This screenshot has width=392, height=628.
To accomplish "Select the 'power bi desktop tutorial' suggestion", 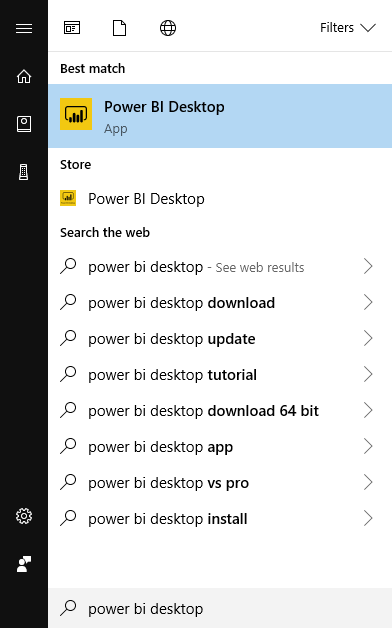I will [220, 375].
